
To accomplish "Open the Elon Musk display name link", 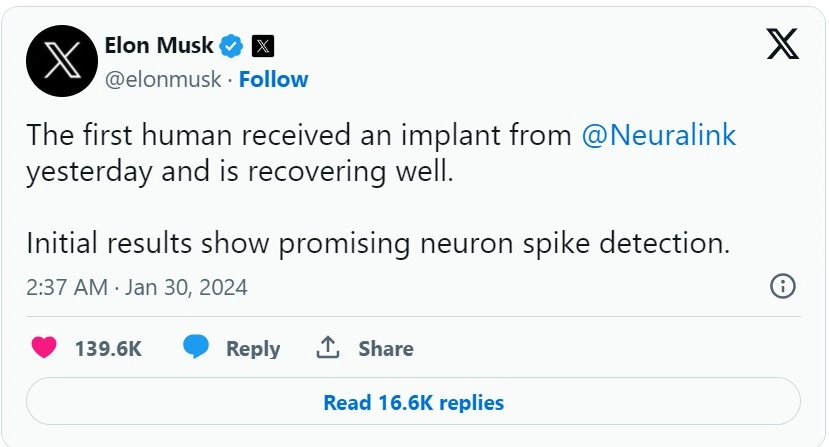I will [x=159, y=45].
